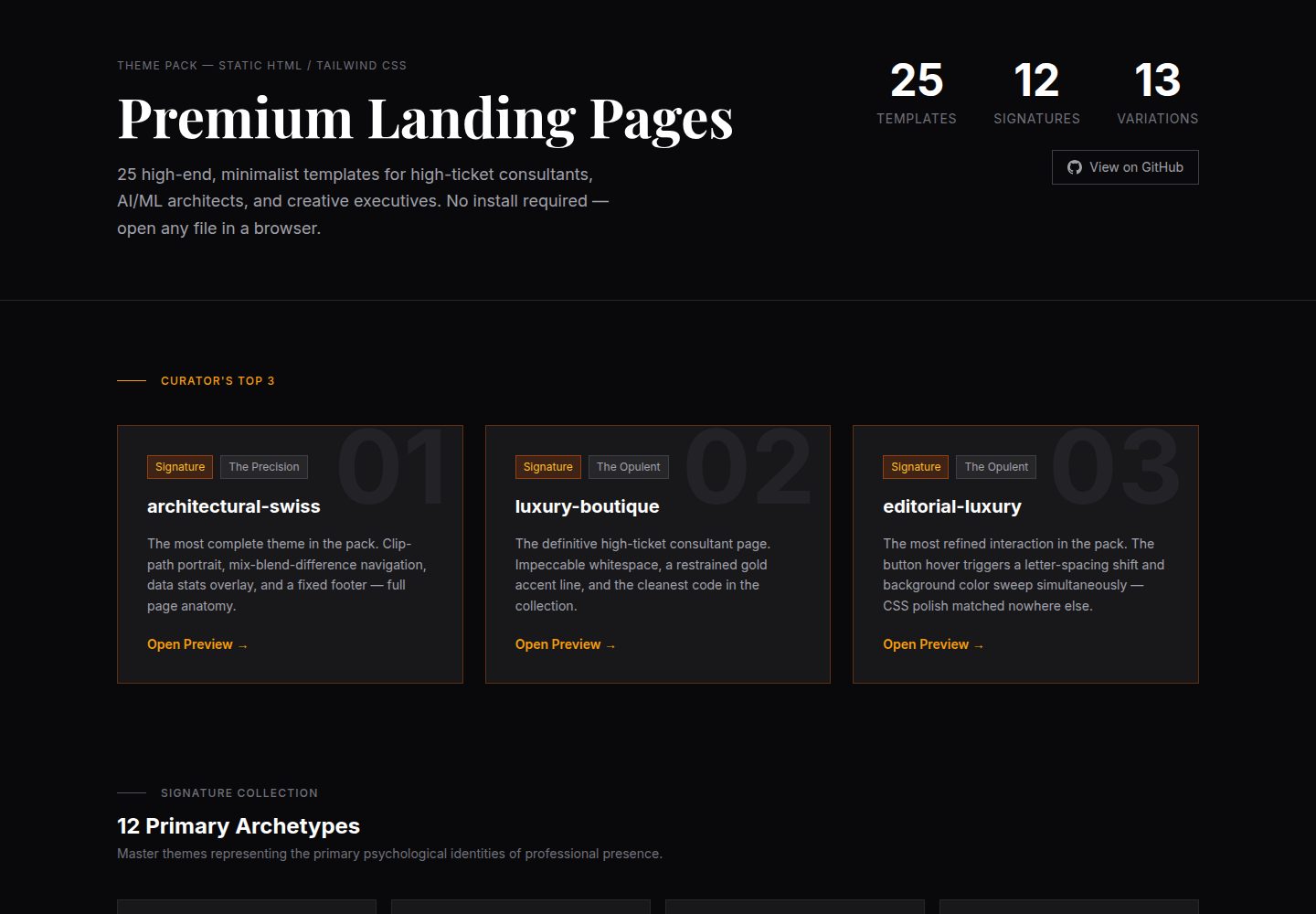Click the "Master themes representing" subtitle text
Screen dimensions: 1316x914
(389, 854)
